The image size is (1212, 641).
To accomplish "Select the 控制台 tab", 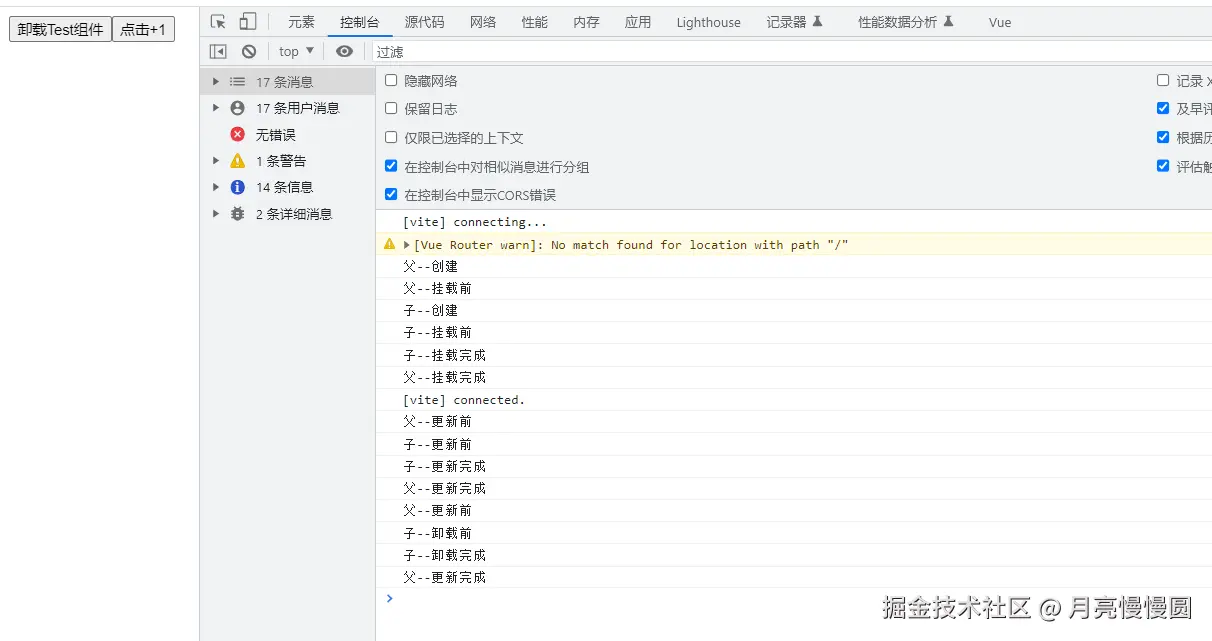I will pyautogui.click(x=360, y=22).
